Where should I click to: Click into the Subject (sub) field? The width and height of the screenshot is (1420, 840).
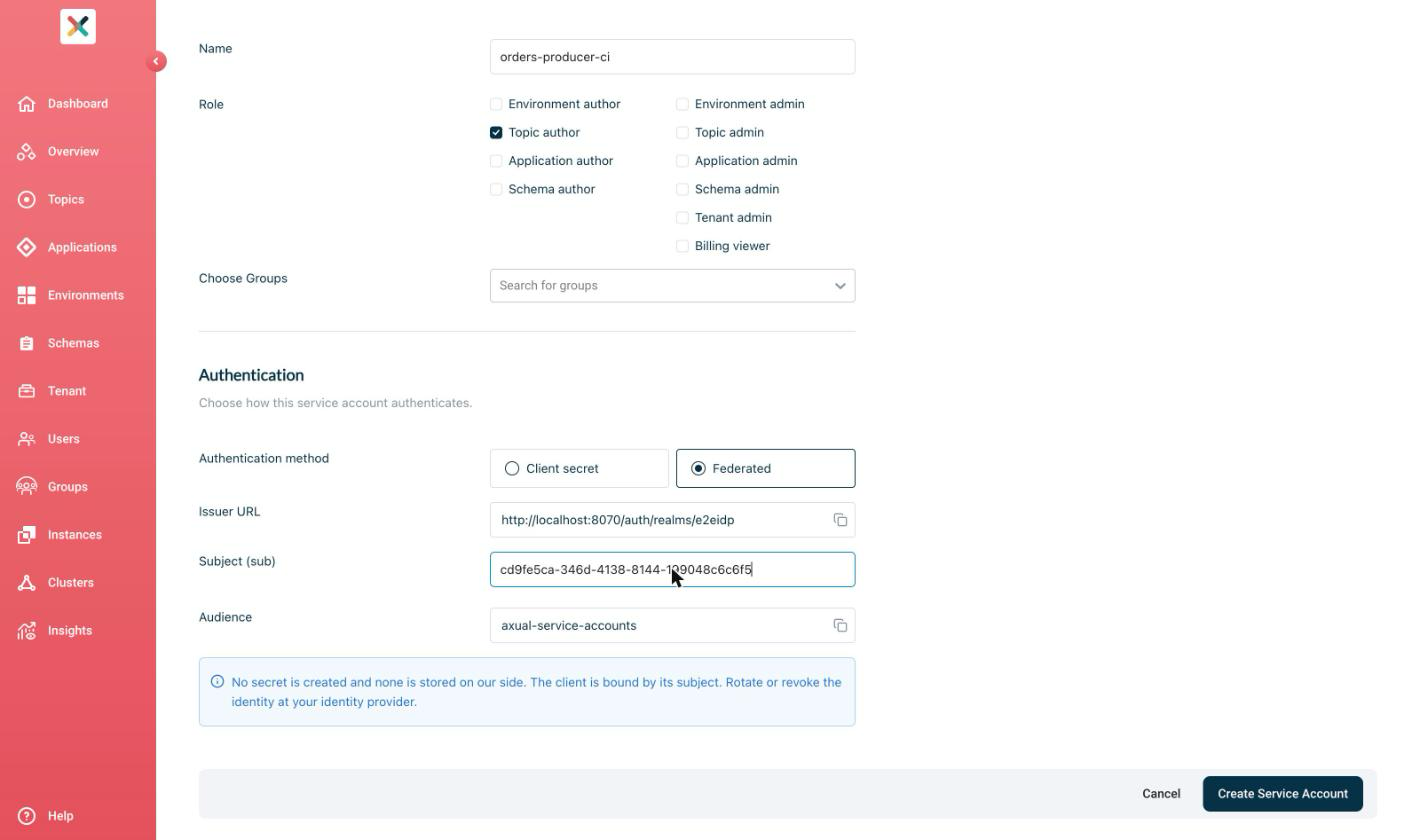pyautogui.click(x=672, y=570)
